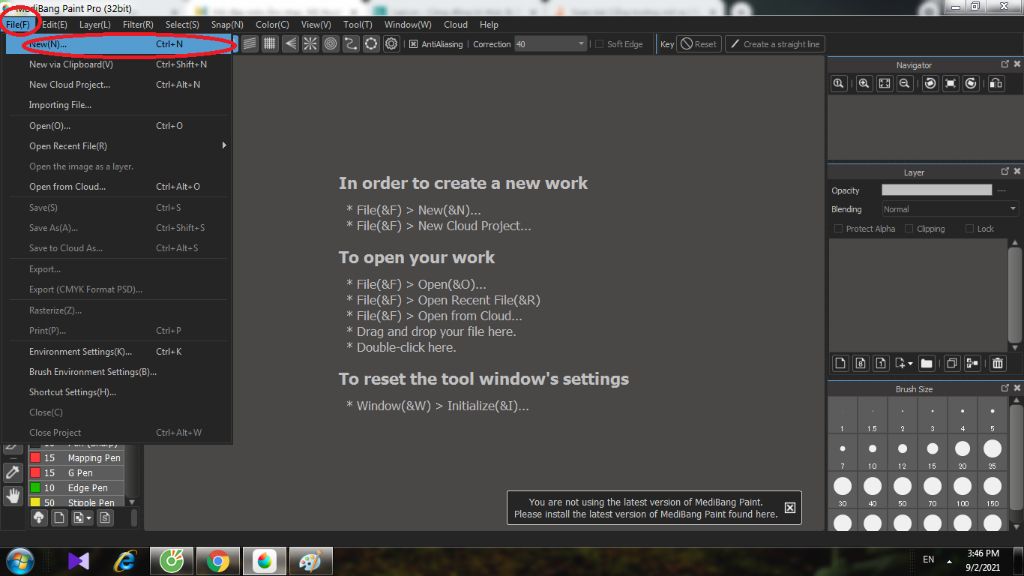Viewport: 1024px width, 576px height.
Task: Select brush size 100 swatch
Action: (x=963, y=490)
